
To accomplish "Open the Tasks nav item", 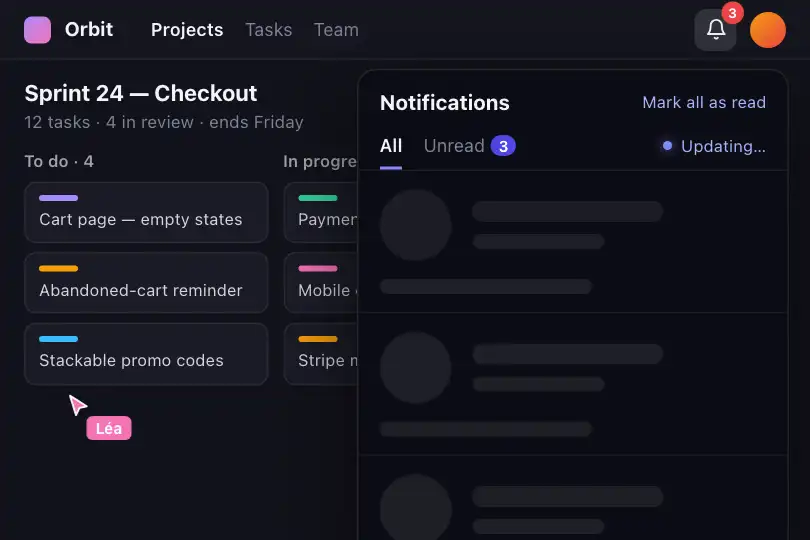I will click(269, 30).
